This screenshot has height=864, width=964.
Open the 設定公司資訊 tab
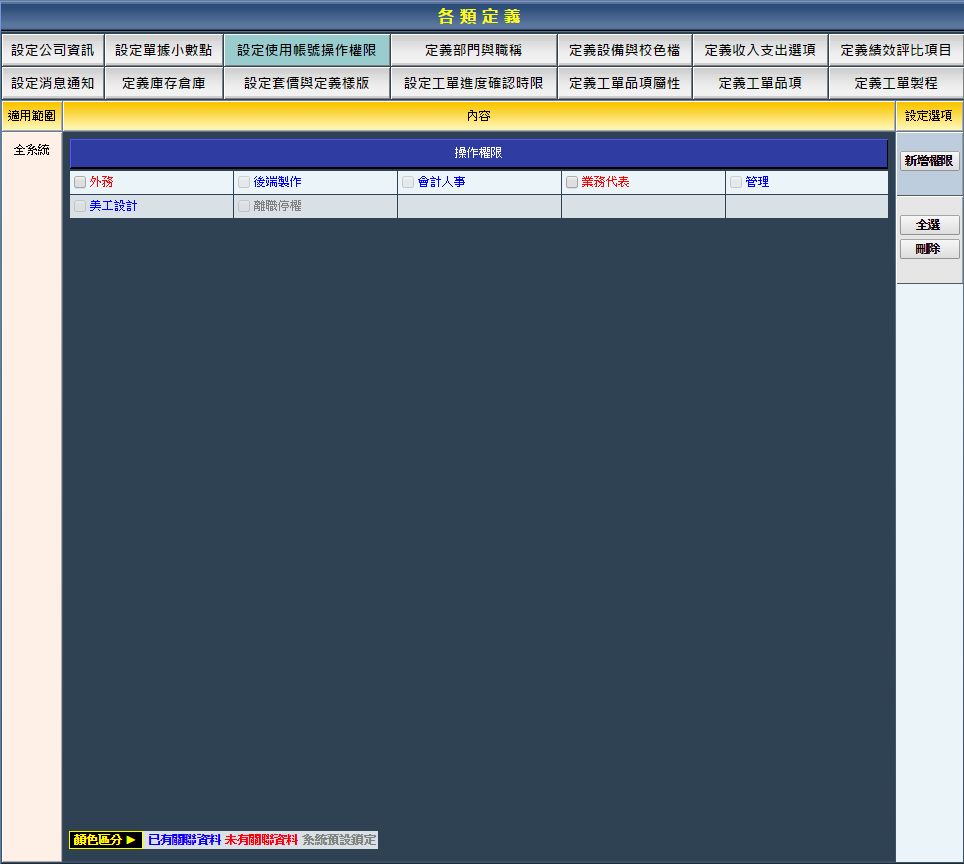pyautogui.click(x=52, y=50)
